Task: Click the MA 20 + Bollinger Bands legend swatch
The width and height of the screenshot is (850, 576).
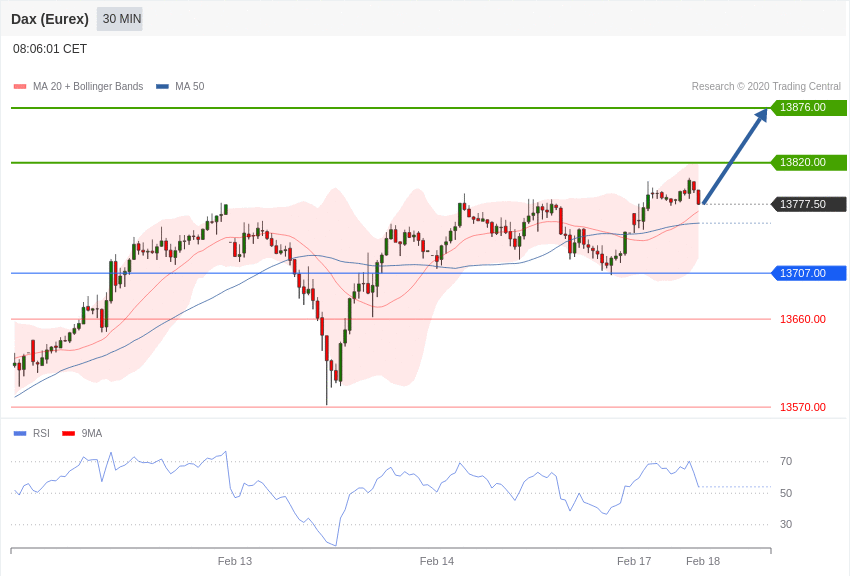Action: [20, 86]
